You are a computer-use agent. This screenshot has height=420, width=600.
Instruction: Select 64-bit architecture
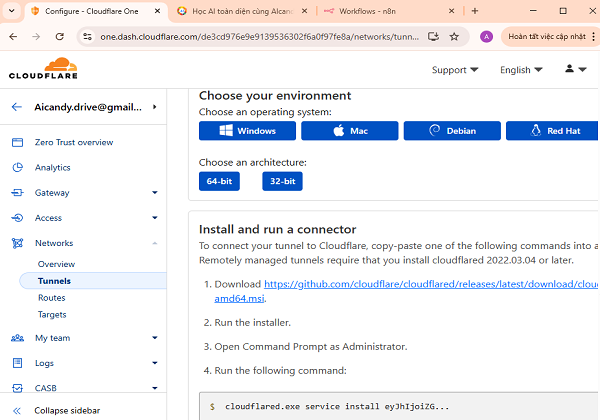[219, 181]
